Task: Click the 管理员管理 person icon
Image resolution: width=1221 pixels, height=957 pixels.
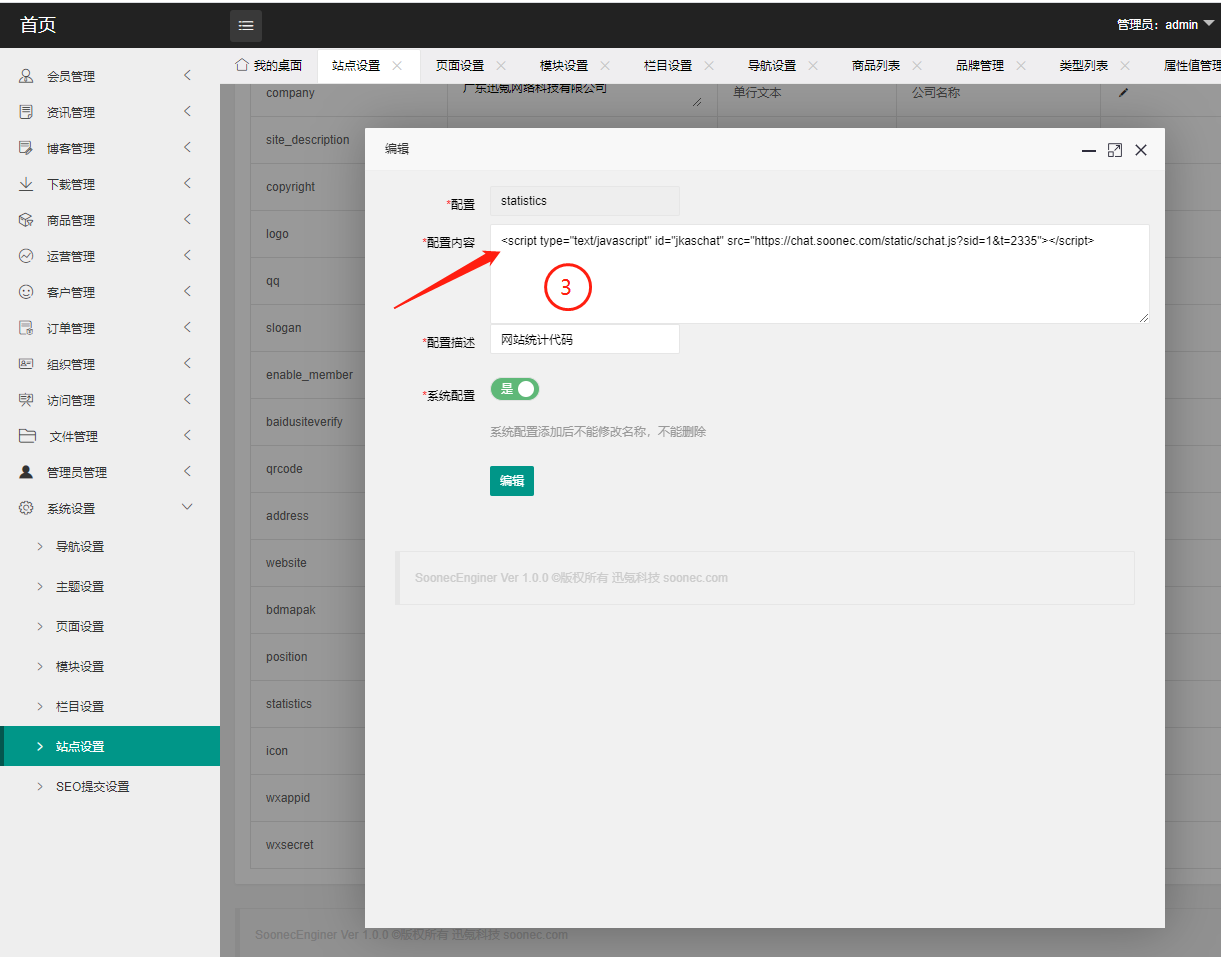Action: pyautogui.click(x=26, y=472)
